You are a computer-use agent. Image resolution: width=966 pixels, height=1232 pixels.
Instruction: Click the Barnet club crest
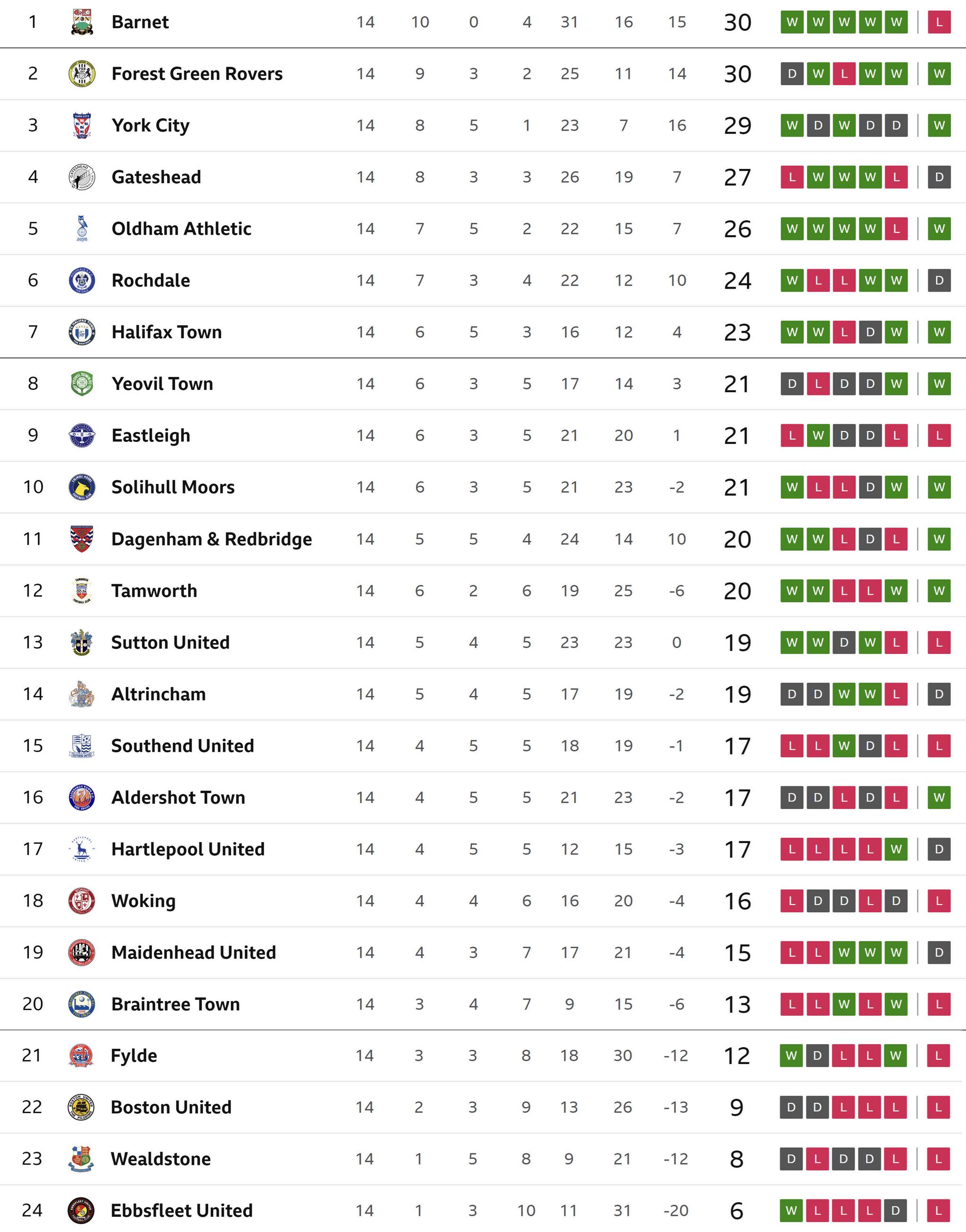pyautogui.click(x=82, y=22)
